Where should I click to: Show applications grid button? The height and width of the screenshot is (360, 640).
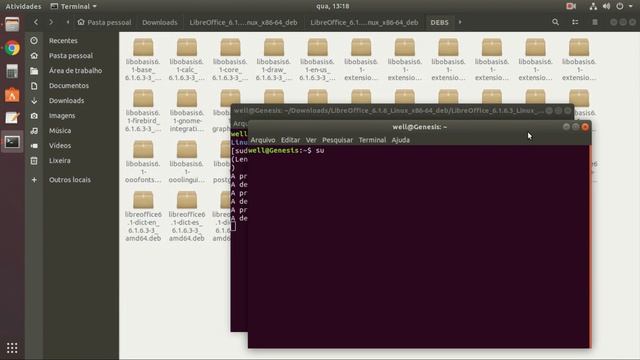[x=12, y=348]
